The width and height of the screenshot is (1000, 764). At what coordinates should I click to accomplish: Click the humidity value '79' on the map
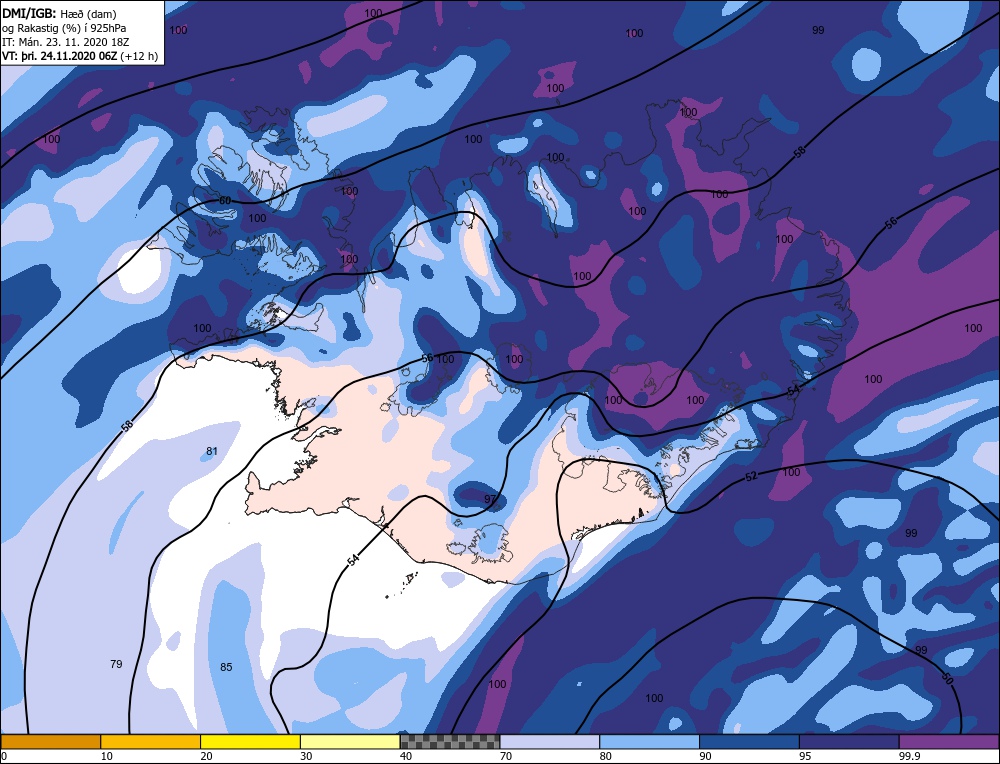(x=116, y=665)
